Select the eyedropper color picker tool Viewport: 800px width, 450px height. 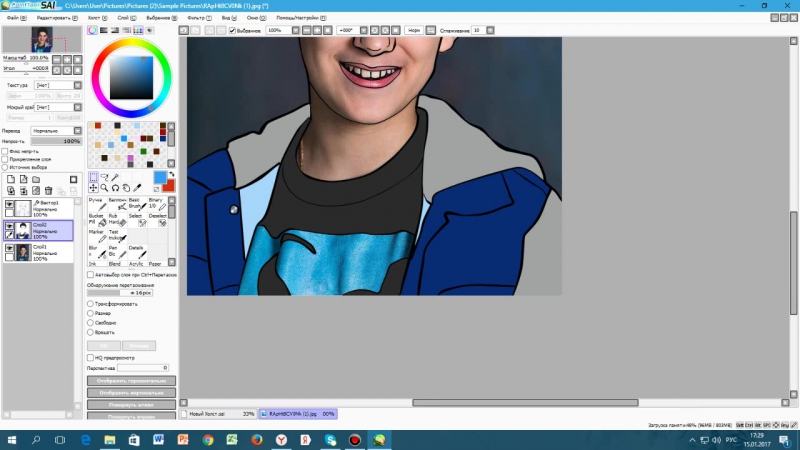tap(138, 187)
